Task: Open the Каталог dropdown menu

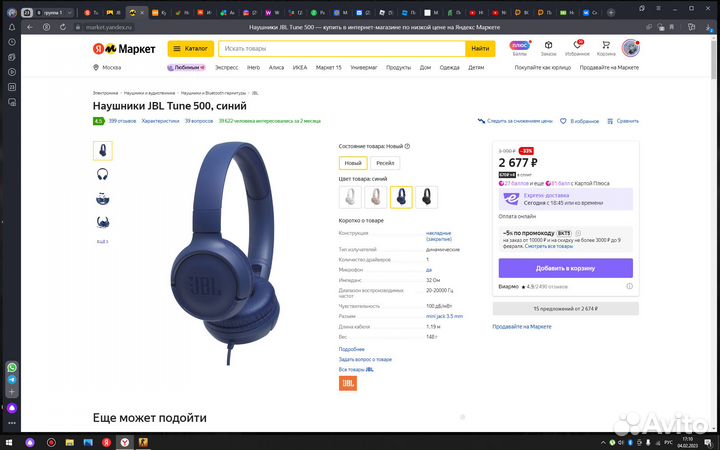Action: pos(191,49)
